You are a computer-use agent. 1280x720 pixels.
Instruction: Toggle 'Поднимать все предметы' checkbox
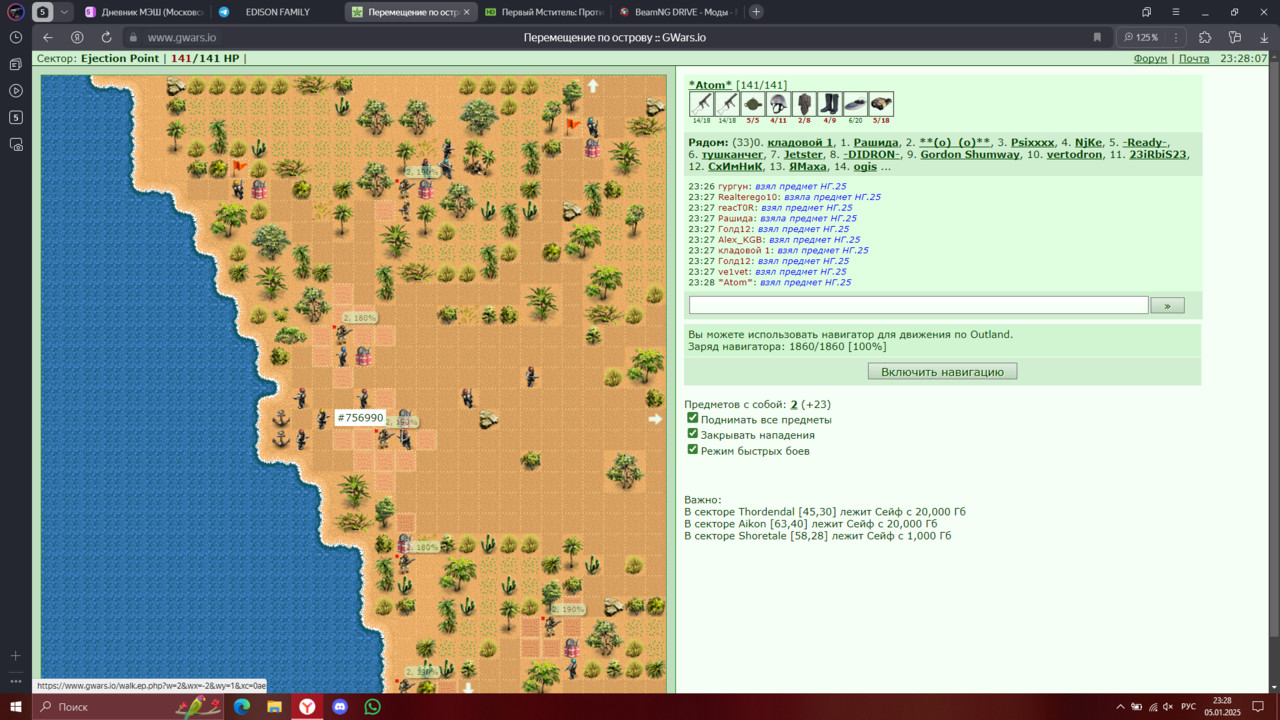[x=692, y=419]
